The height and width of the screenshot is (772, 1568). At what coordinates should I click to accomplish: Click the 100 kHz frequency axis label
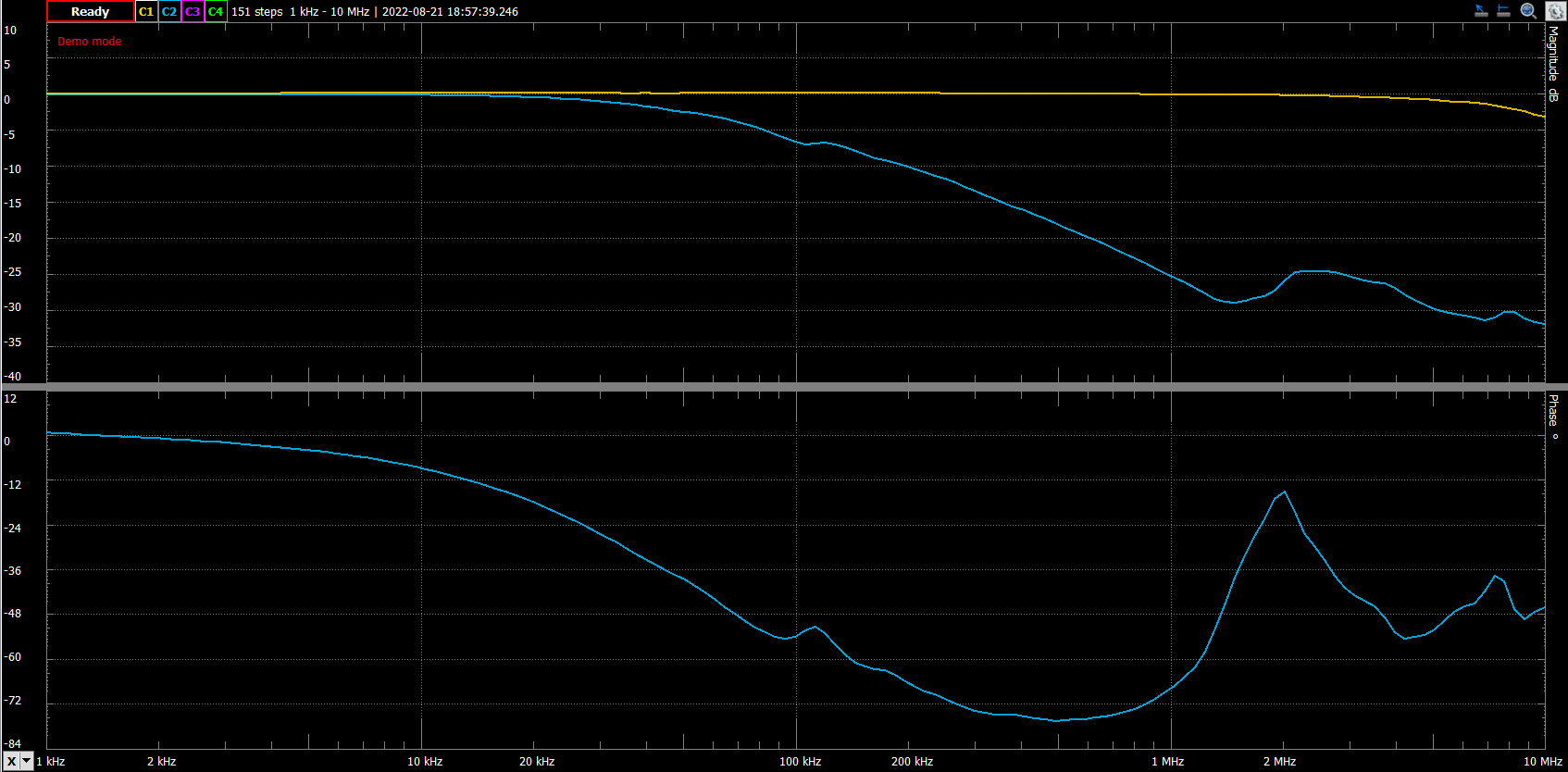[x=800, y=762]
